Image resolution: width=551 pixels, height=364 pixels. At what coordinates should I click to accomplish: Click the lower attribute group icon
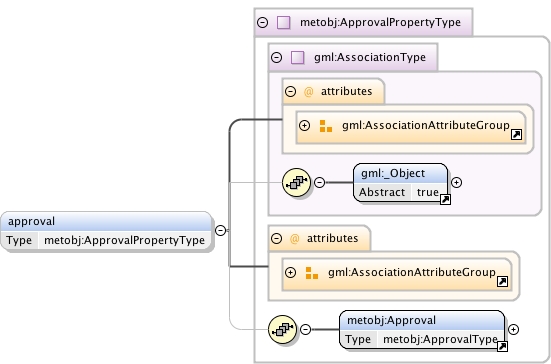[x=312, y=273]
